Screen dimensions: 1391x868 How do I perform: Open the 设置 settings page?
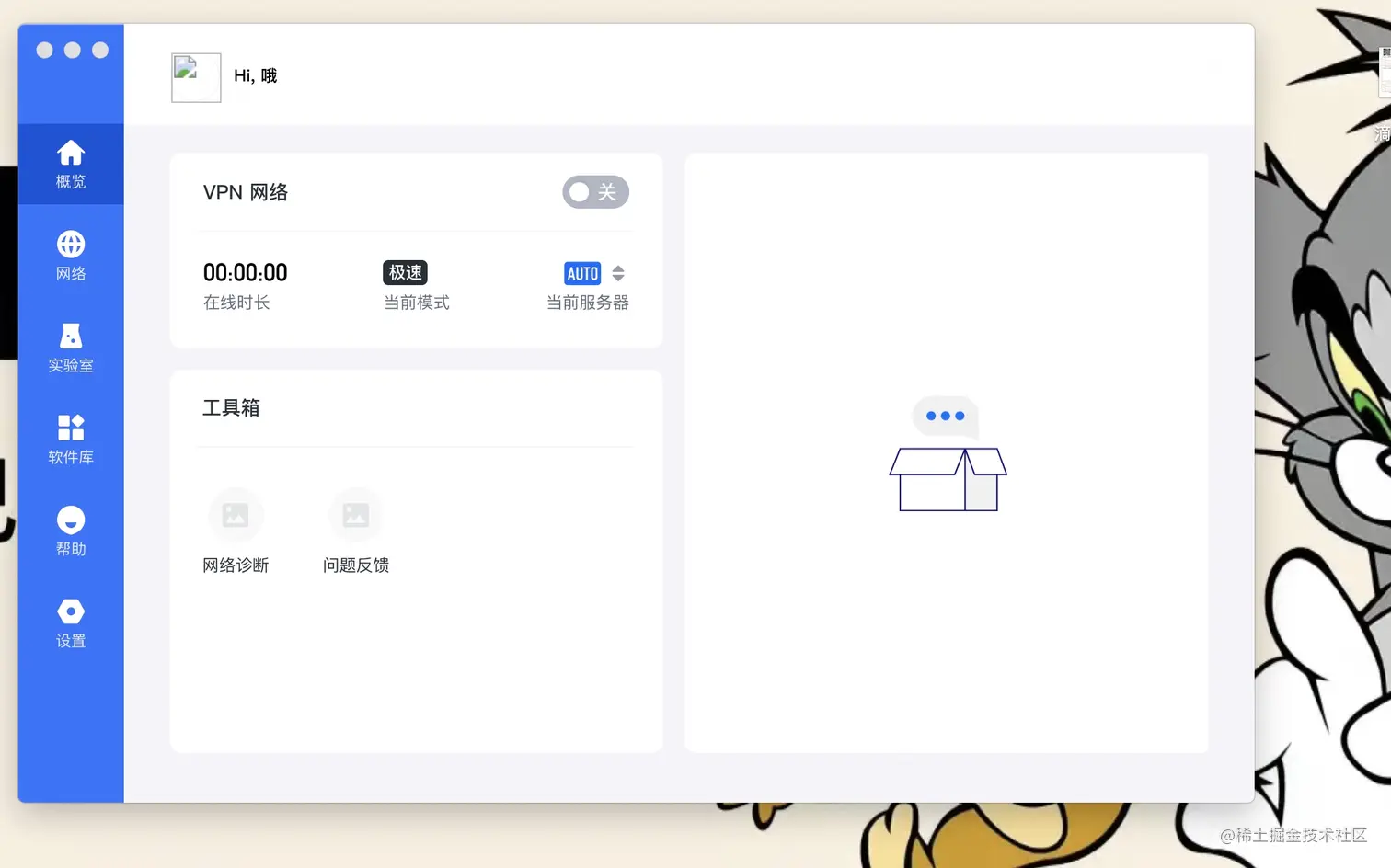tap(70, 623)
